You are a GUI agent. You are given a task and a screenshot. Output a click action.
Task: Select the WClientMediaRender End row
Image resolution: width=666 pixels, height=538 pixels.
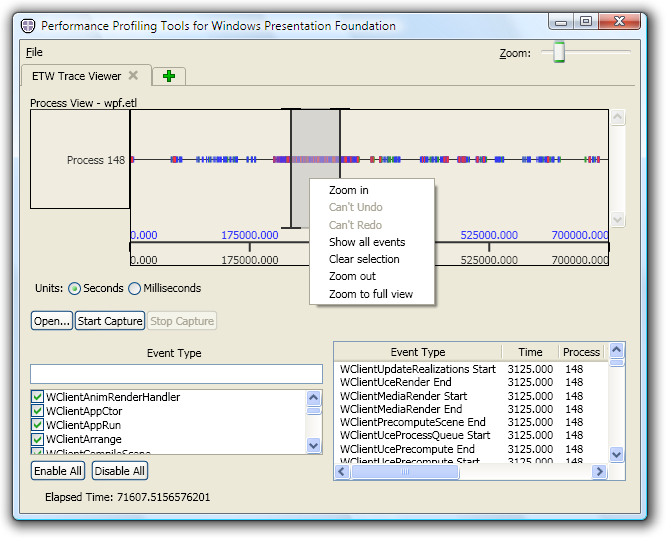pos(471,409)
